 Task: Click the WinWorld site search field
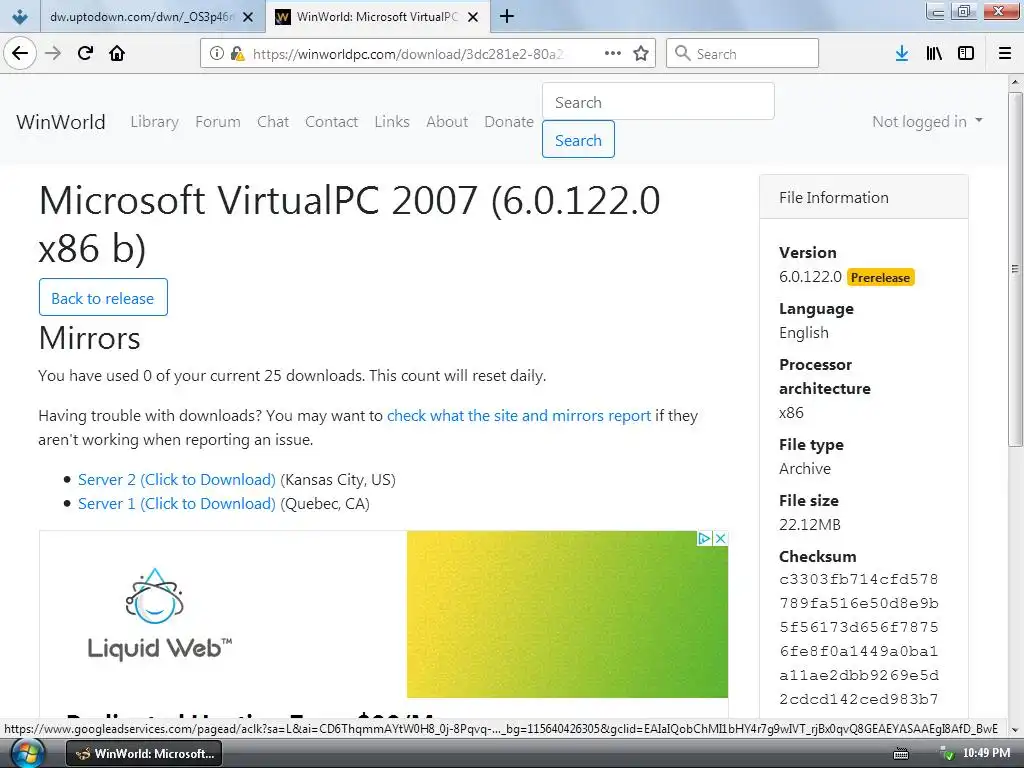coord(658,102)
